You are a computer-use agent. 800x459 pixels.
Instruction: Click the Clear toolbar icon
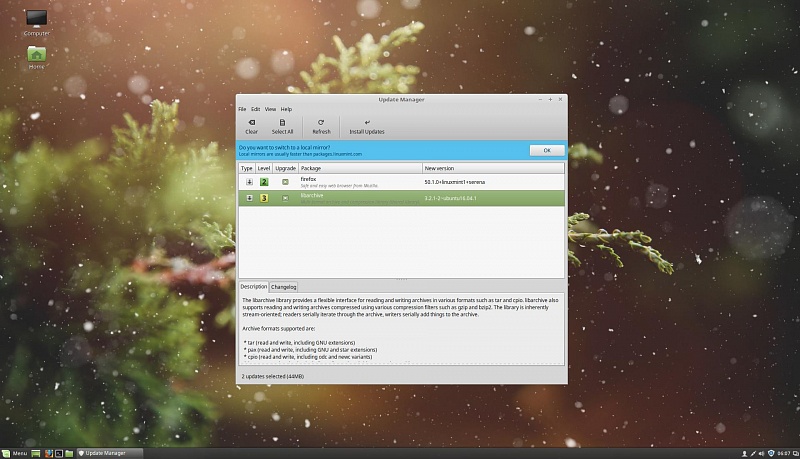tap(251, 126)
